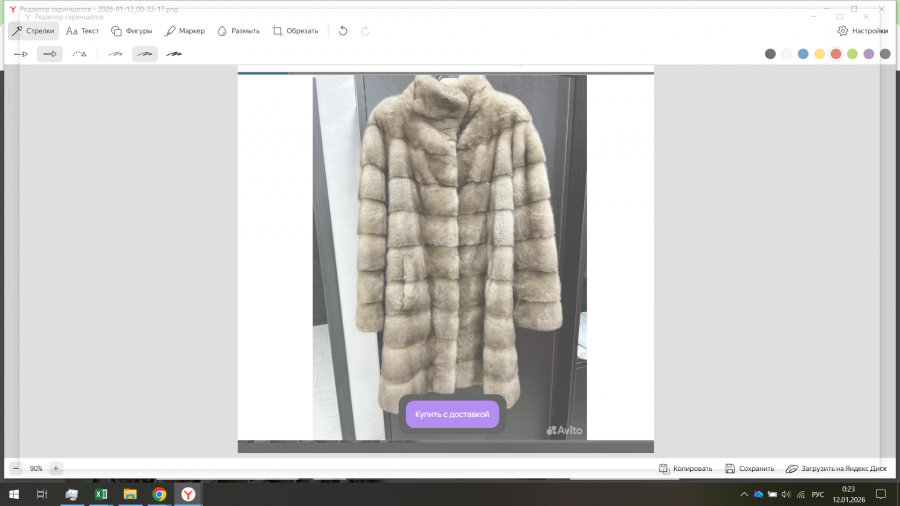Choose the thickest line width option
Screen dimensions: 900x506
click(174, 54)
